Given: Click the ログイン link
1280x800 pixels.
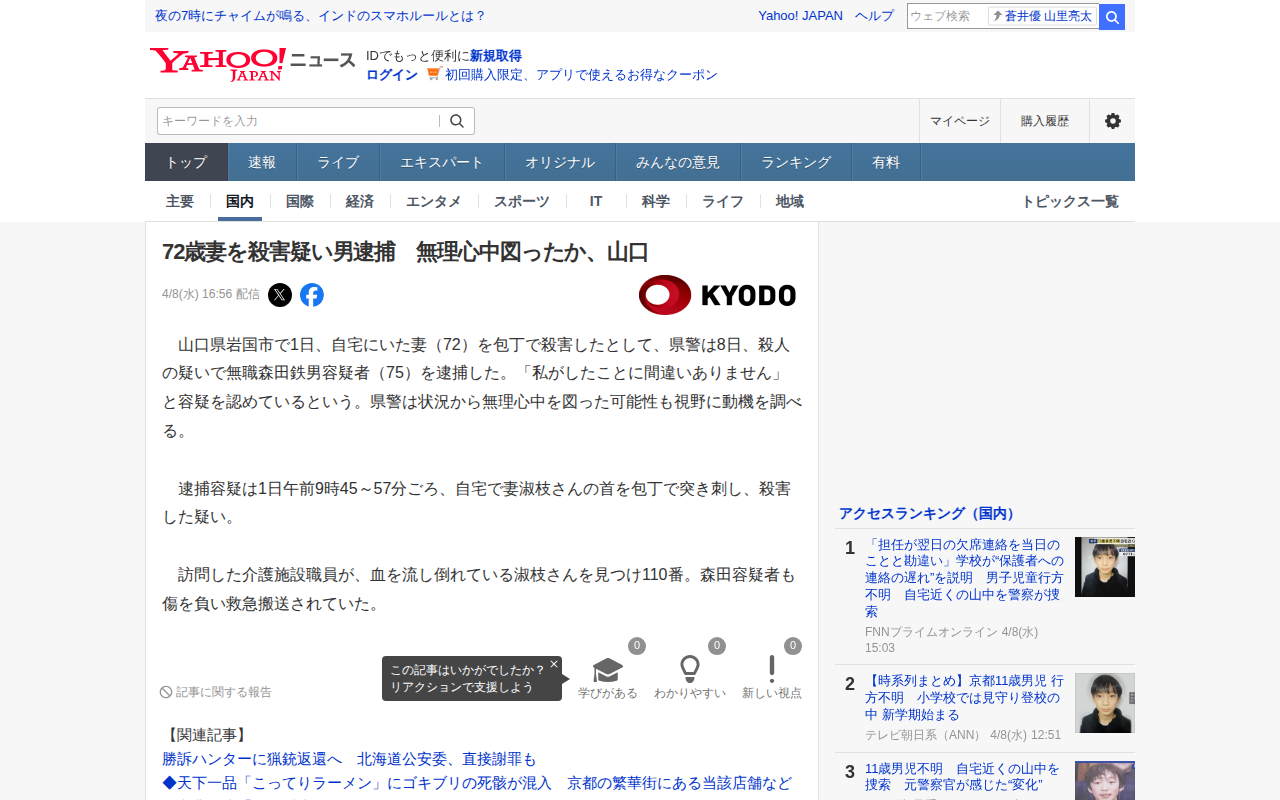Looking at the screenshot, I should pyautogui.click(x=392, y=75).
